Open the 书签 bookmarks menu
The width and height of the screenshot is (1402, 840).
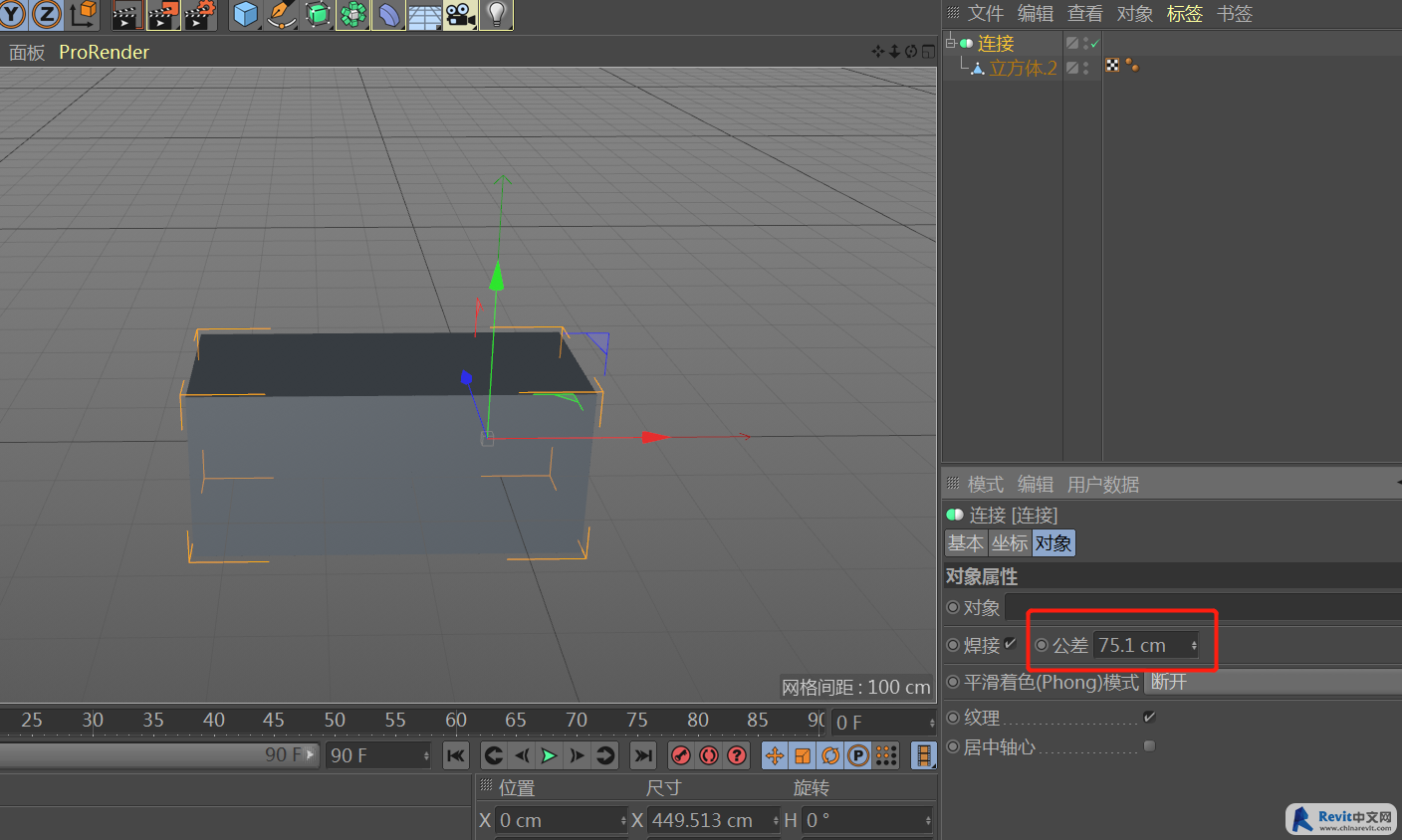(1235, 14)
